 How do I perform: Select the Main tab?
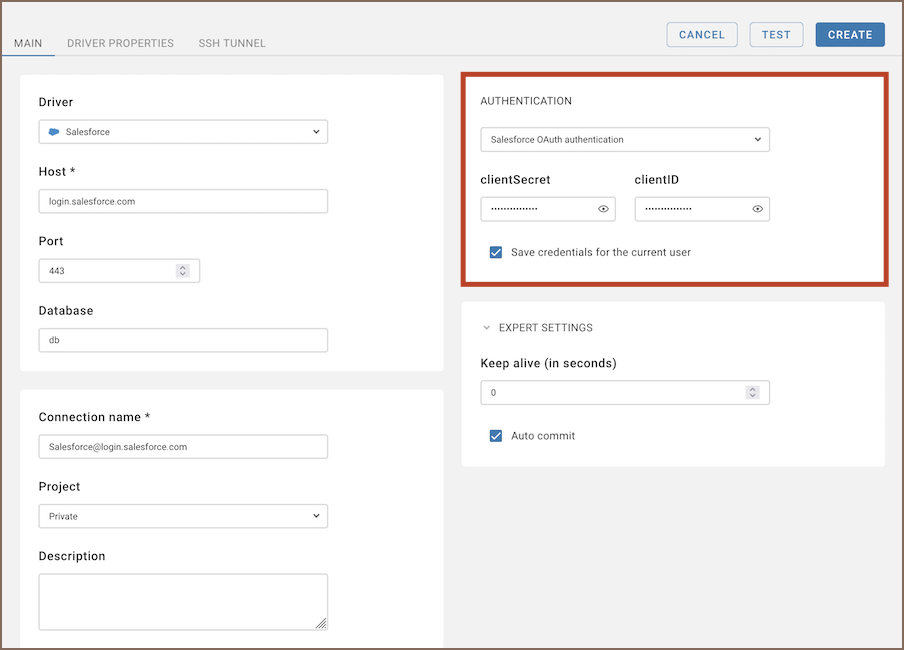tap(28, 43)
